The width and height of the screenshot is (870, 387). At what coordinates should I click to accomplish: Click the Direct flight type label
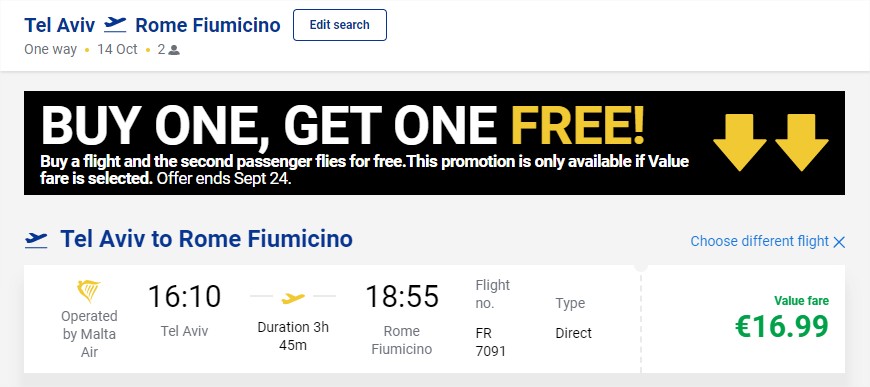(x=574, y=333)
